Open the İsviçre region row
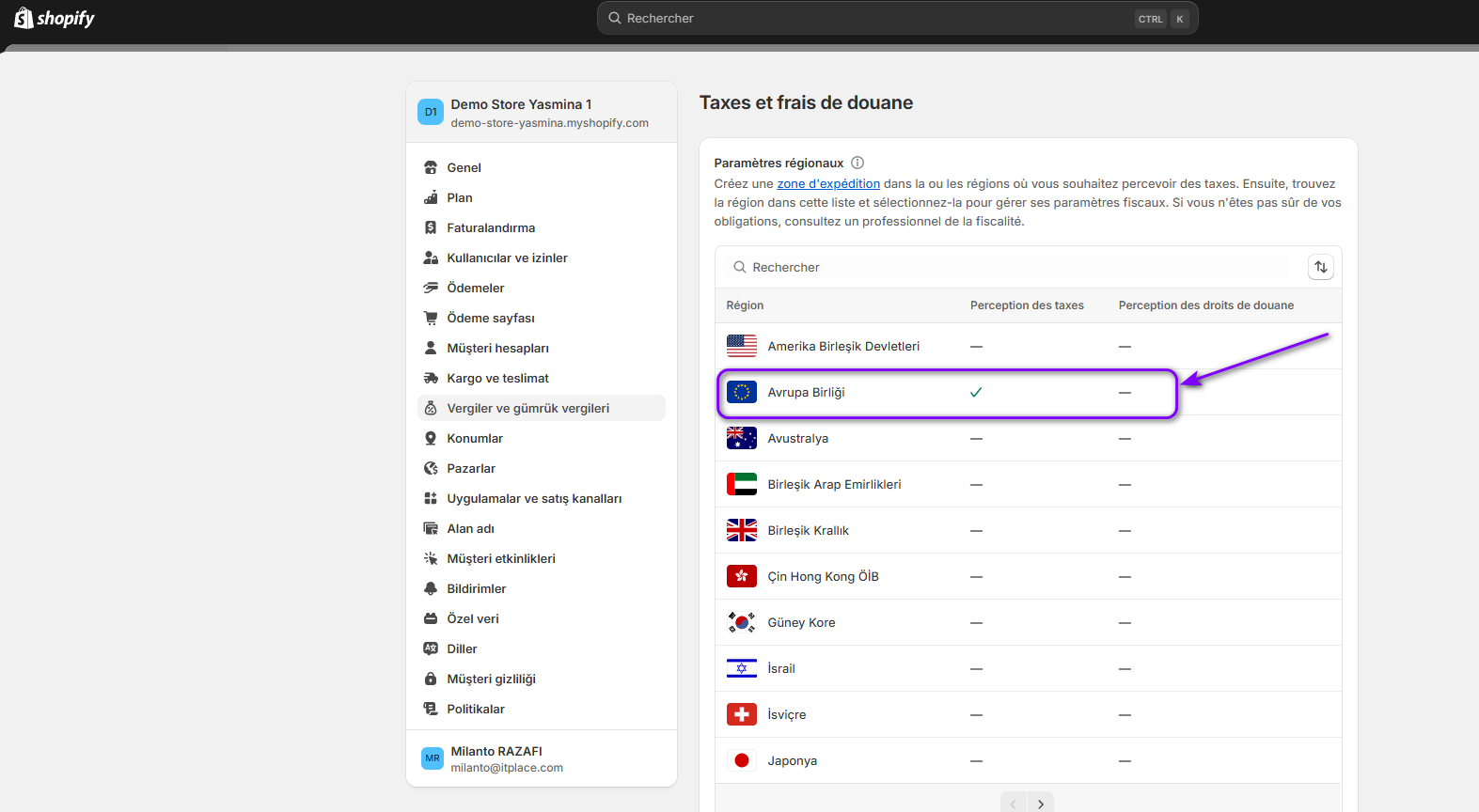1479x812 pixels. tap(1028, 714)
